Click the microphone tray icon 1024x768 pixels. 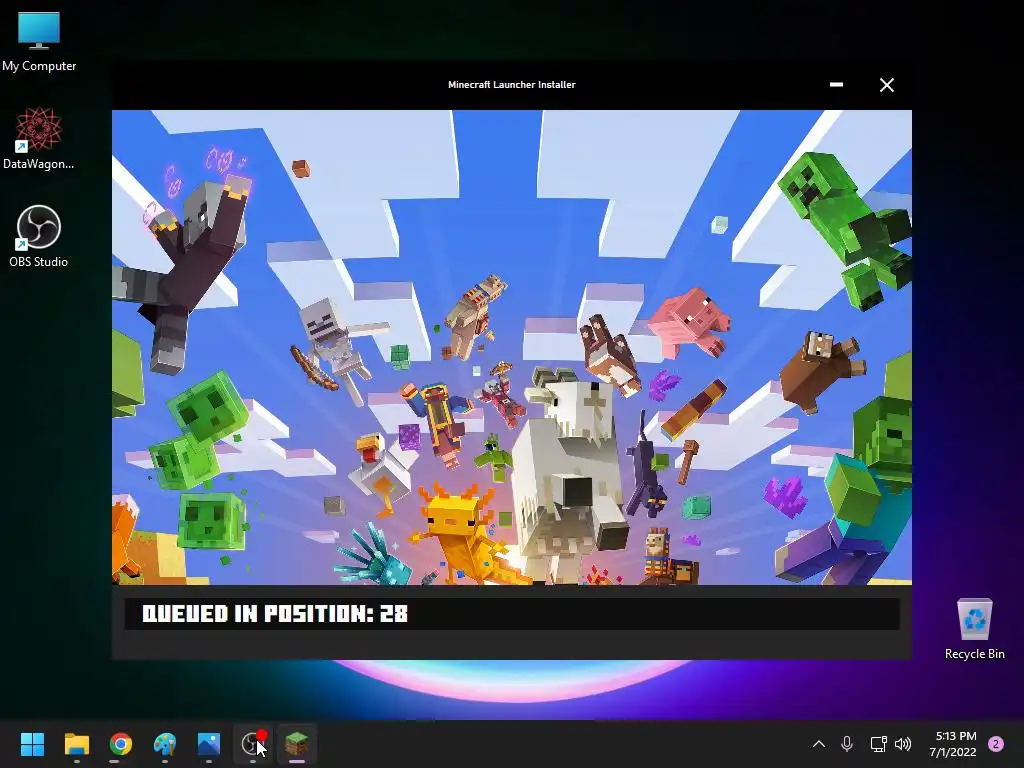847,744
